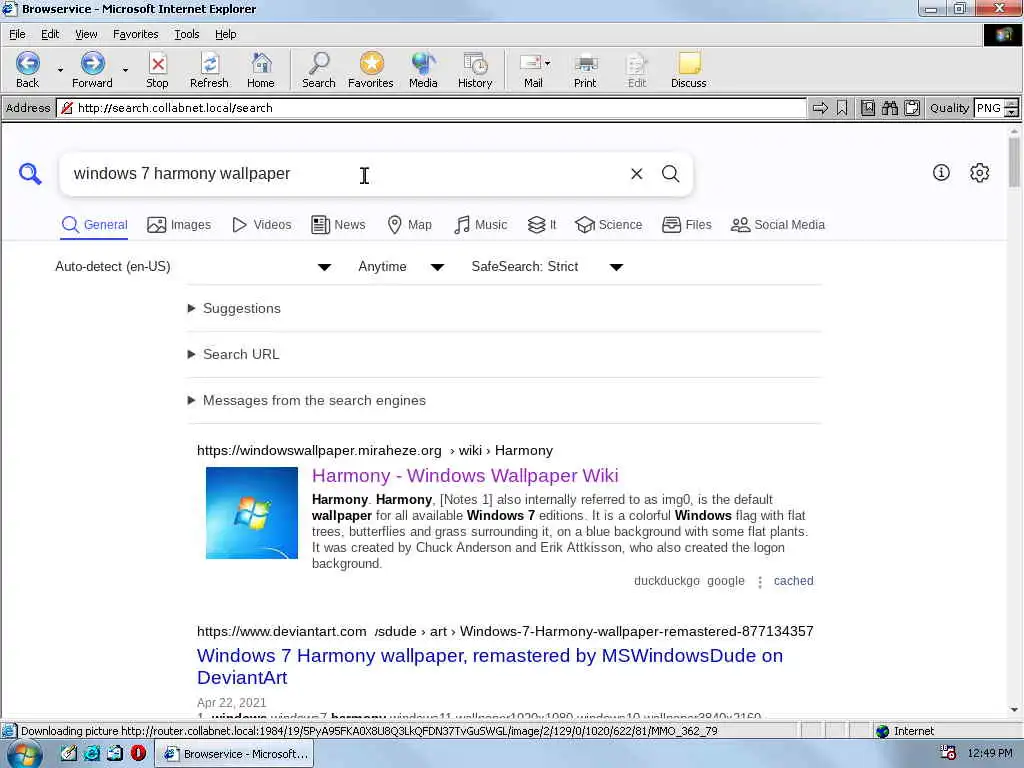Click the bookmark icon beside address bar
The height and width of the screenshot is (768, 1024).
pos(842,108)
